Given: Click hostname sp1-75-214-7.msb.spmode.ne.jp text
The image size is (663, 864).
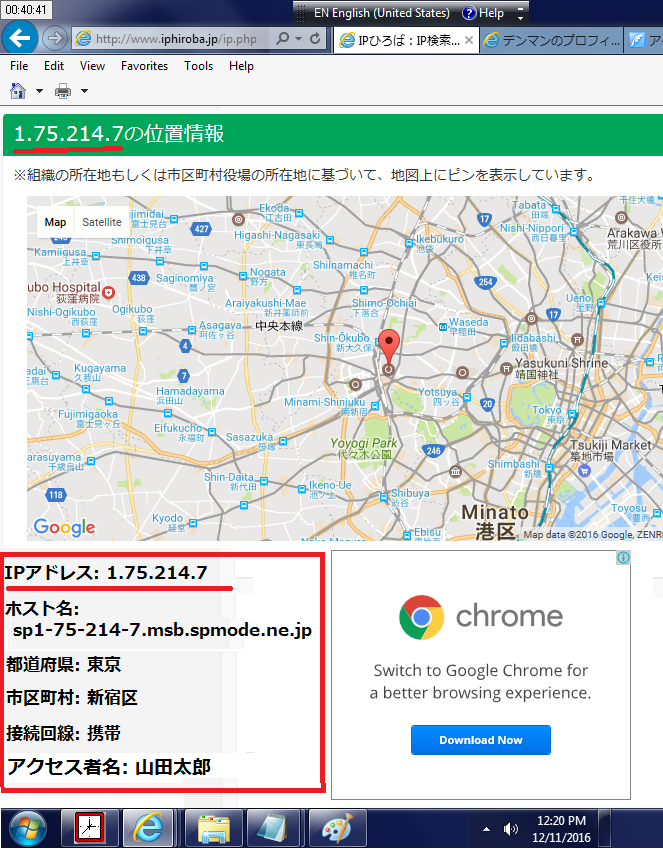Looking at the screenshot, I should click(x=162, y=630).
